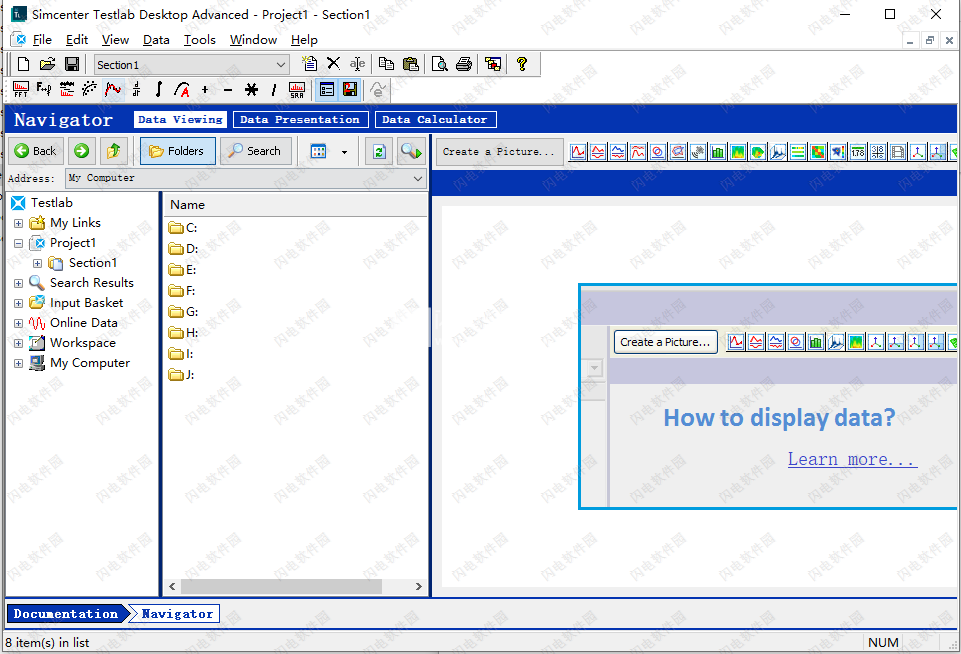The width and height of the screenshot is (961, 654).
Task: Select the C: drive folder
Action: [183, 228]
